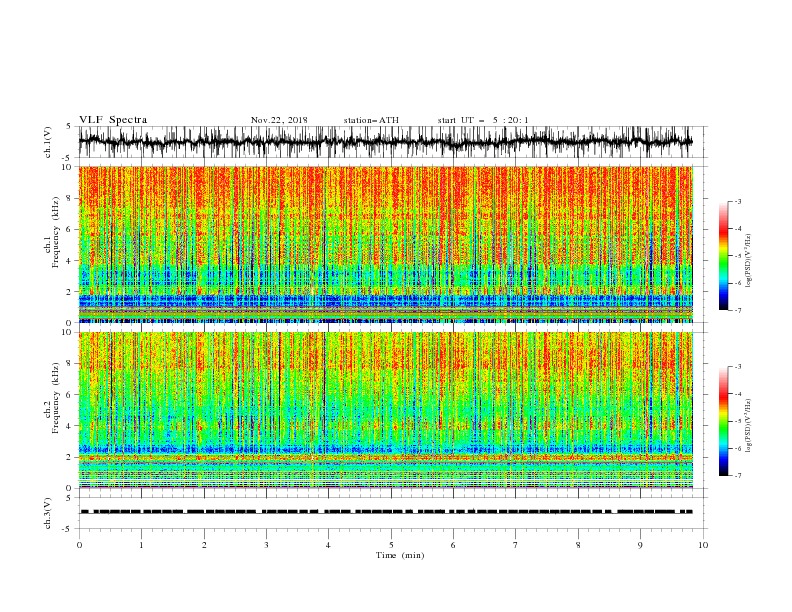Click the 'VLF Spectra' plot title

coord(113,120)
